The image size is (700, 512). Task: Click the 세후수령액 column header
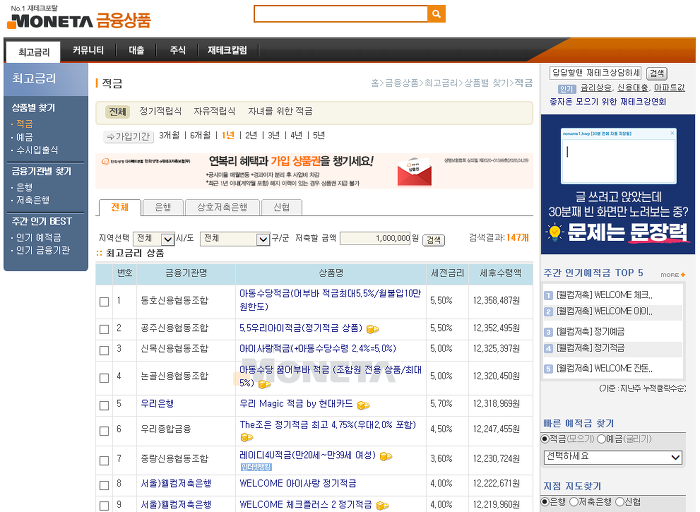pos(500,273)
